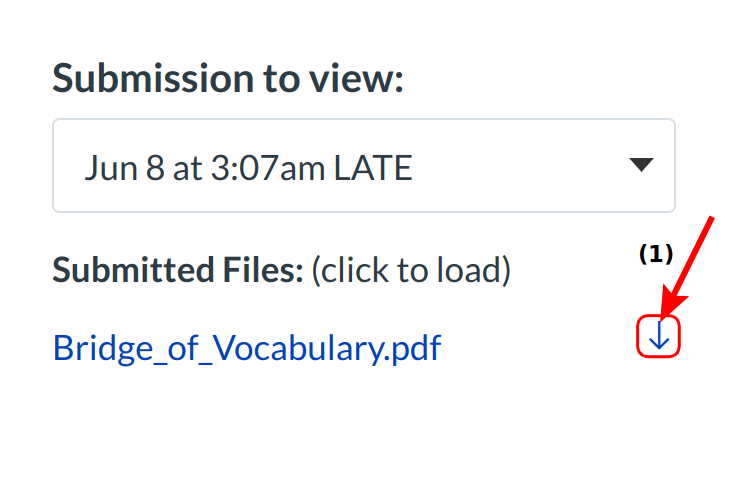Click the 'Submitted Files:' label
Screen dimensions: 742x480
177,269
